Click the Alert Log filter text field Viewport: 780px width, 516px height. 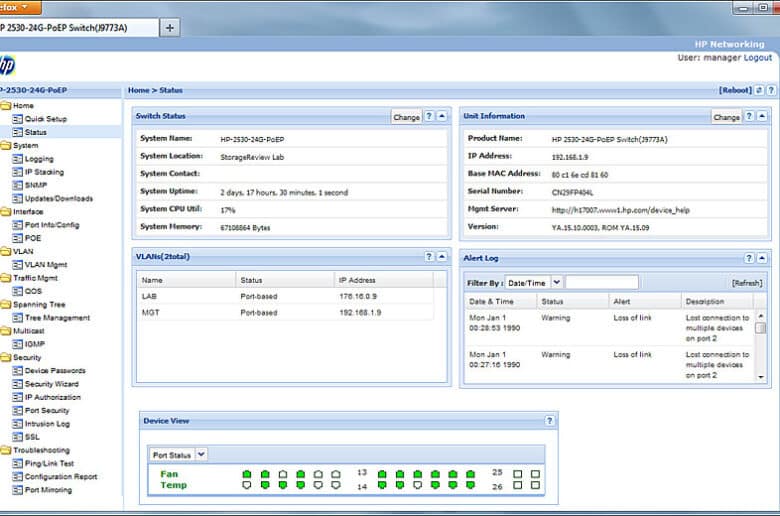(602, 283)
